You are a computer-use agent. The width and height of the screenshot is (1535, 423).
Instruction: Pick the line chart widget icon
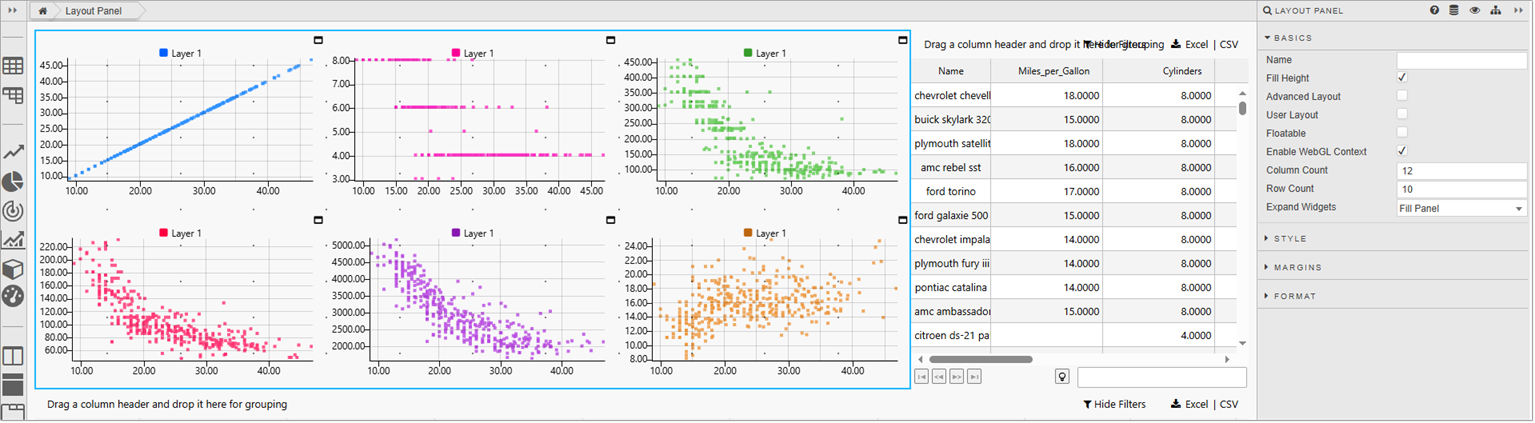click(x=13, y=152)
